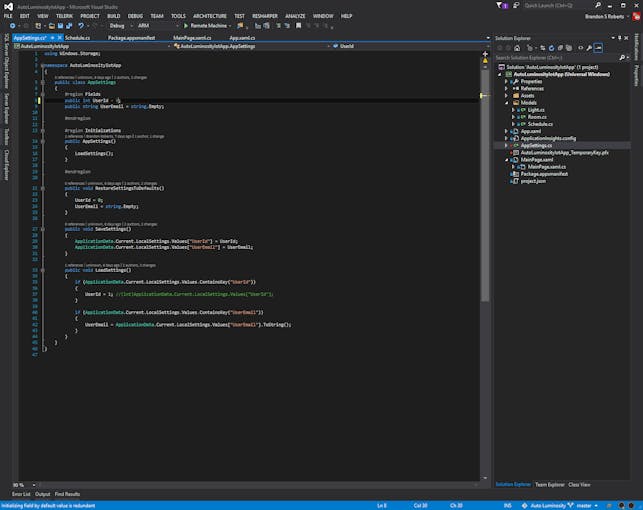Open the BUILD menu
643x510 pixels.
[114, 16]
